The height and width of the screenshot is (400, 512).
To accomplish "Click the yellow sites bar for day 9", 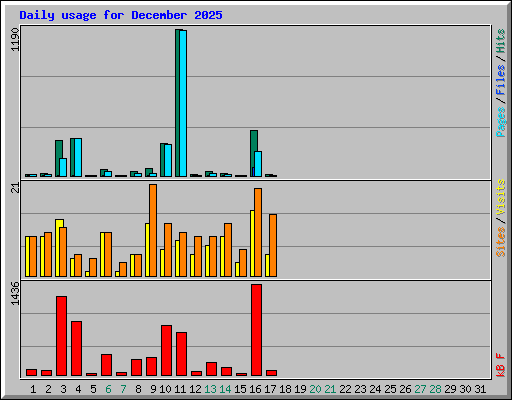I will click(147, 250).
